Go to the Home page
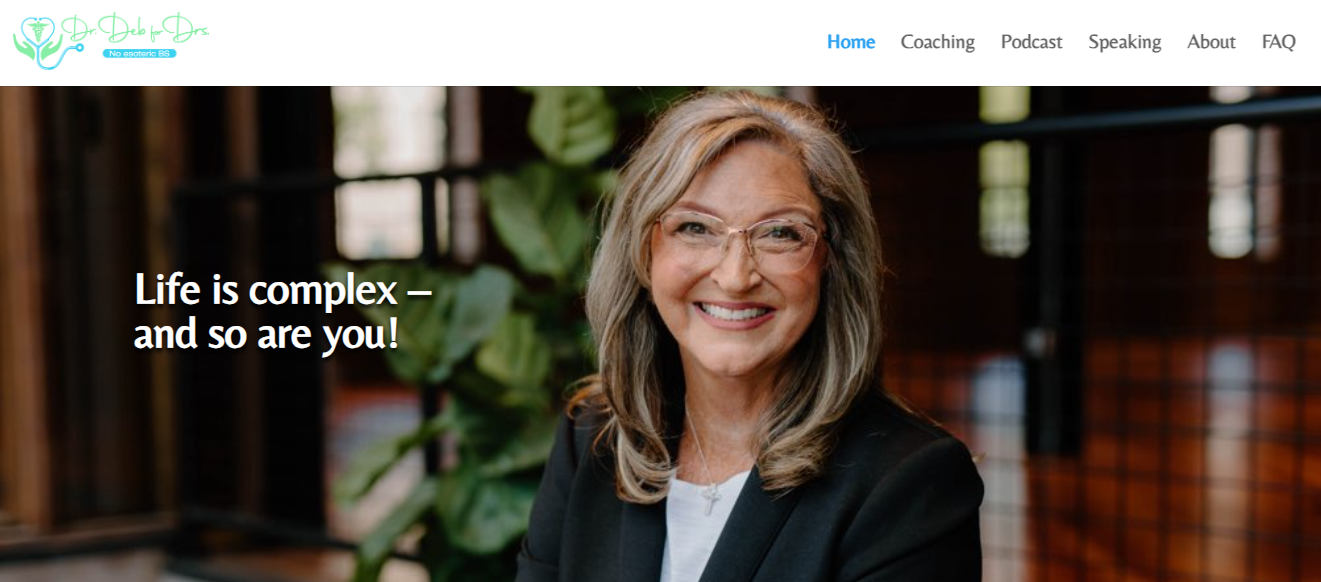The width and height of the screenshot is (1321, 582). (851, 42)
